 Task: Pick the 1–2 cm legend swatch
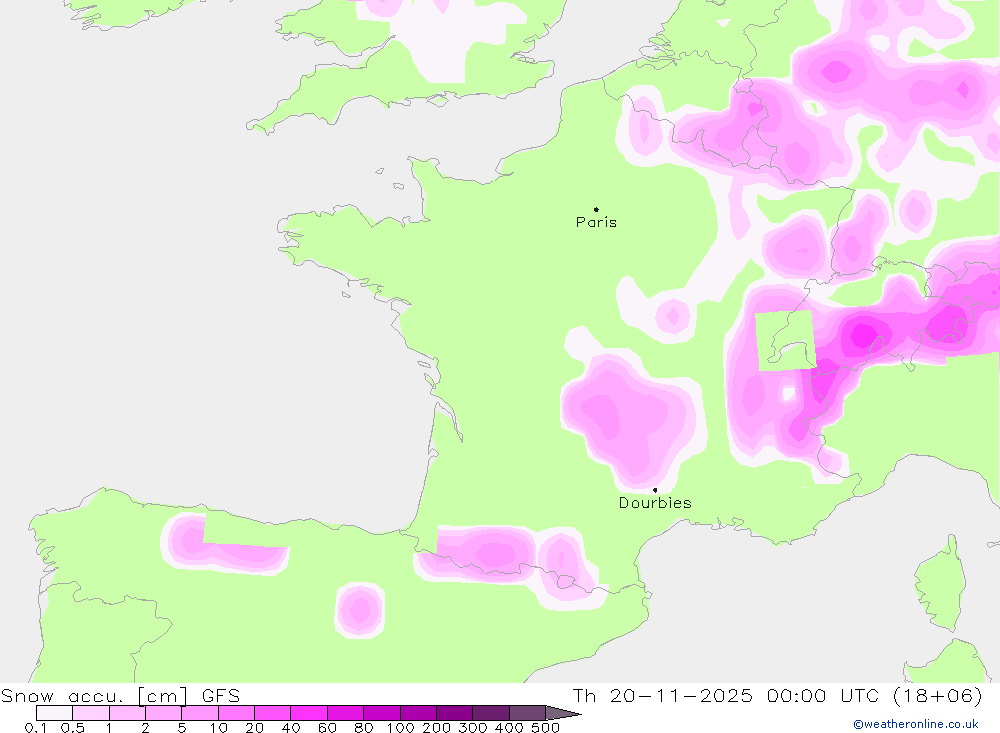[127, 713]
